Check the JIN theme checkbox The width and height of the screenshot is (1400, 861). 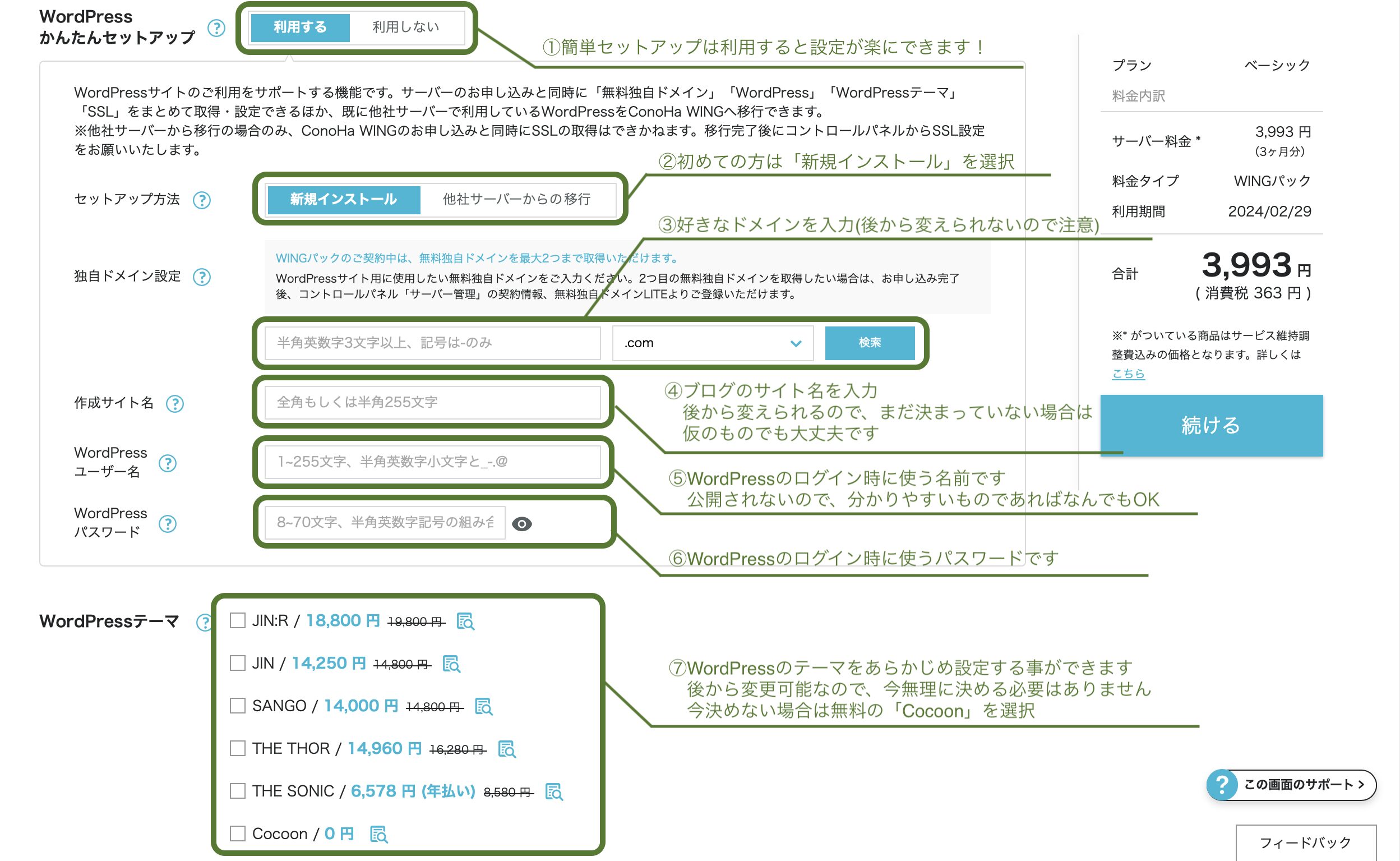click(x=237, y=663)
